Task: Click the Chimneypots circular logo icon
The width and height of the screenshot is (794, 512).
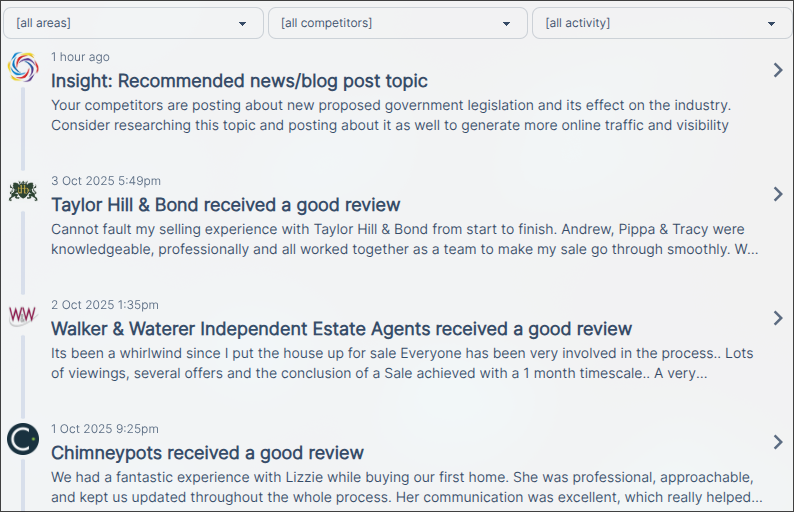Action: coord(22,439)
